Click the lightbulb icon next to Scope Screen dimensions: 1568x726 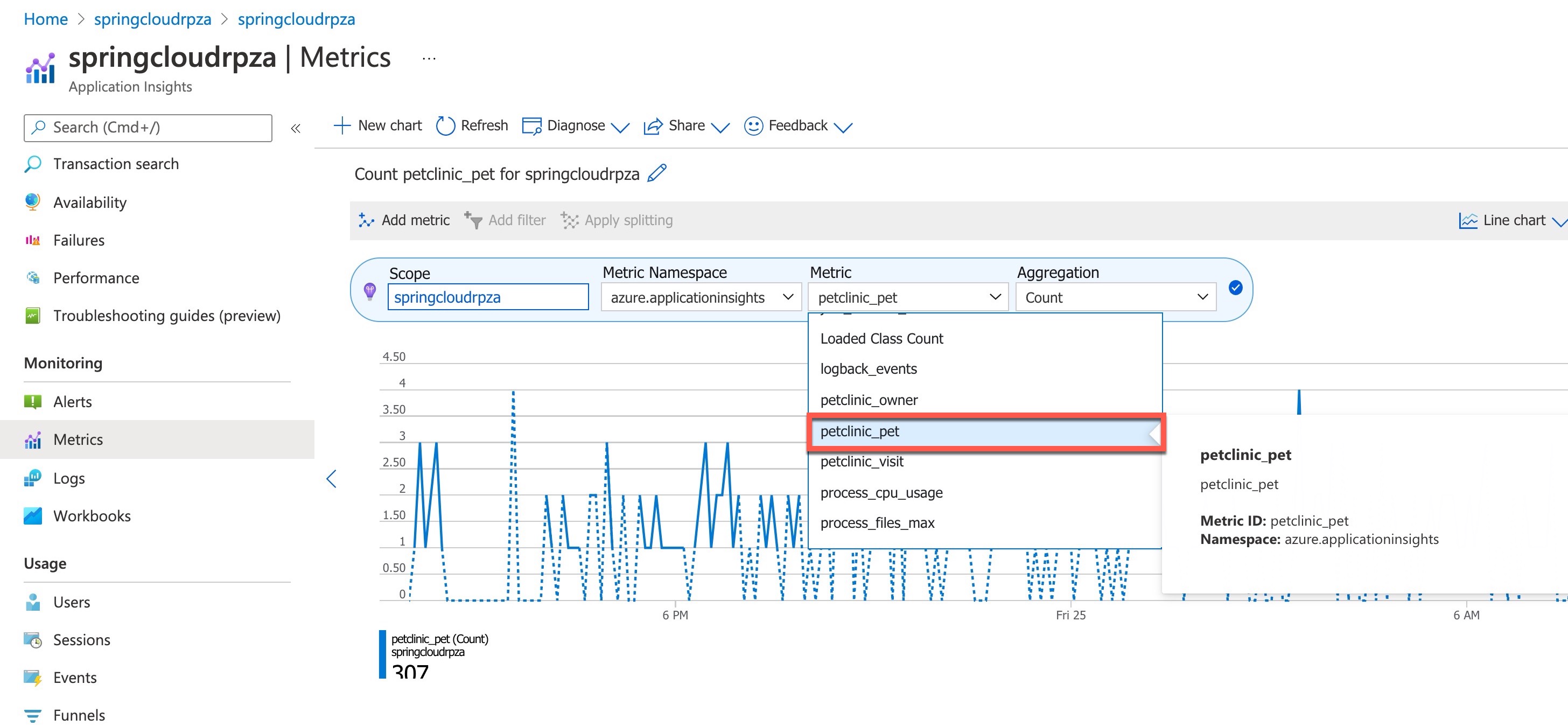coord(369,291)
